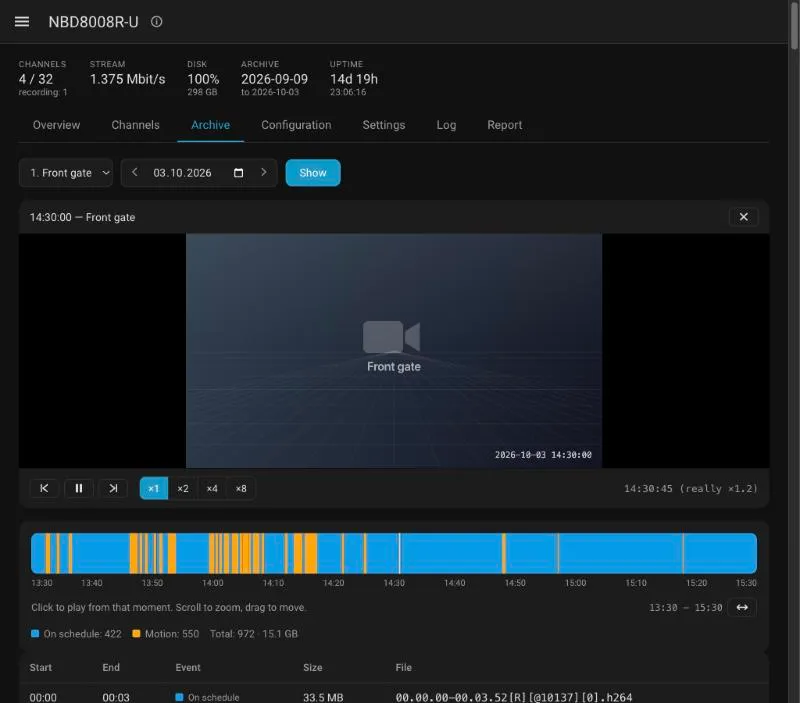Click the orange Motion legend swatch
Viewport: 800px width, 703px height.
(136, 634)
